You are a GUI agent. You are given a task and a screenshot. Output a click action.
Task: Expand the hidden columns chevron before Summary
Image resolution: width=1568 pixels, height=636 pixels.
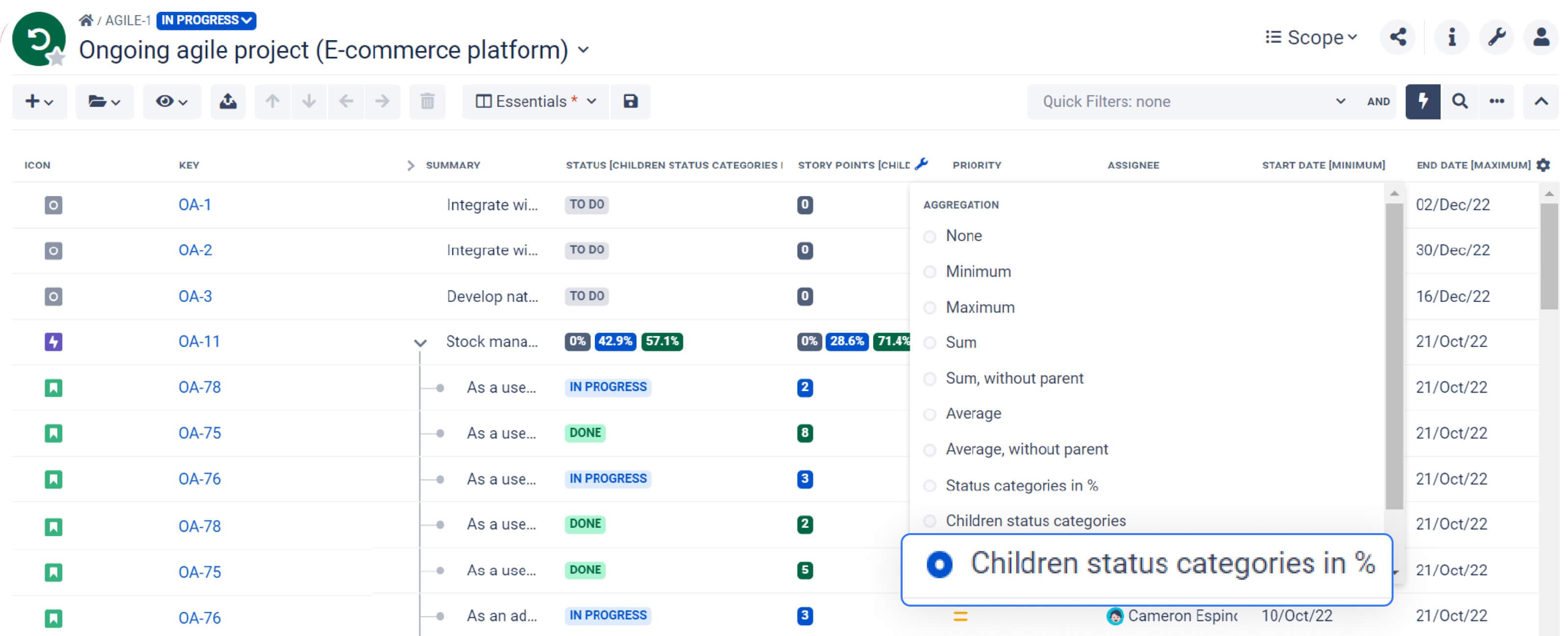coord(411,166)
